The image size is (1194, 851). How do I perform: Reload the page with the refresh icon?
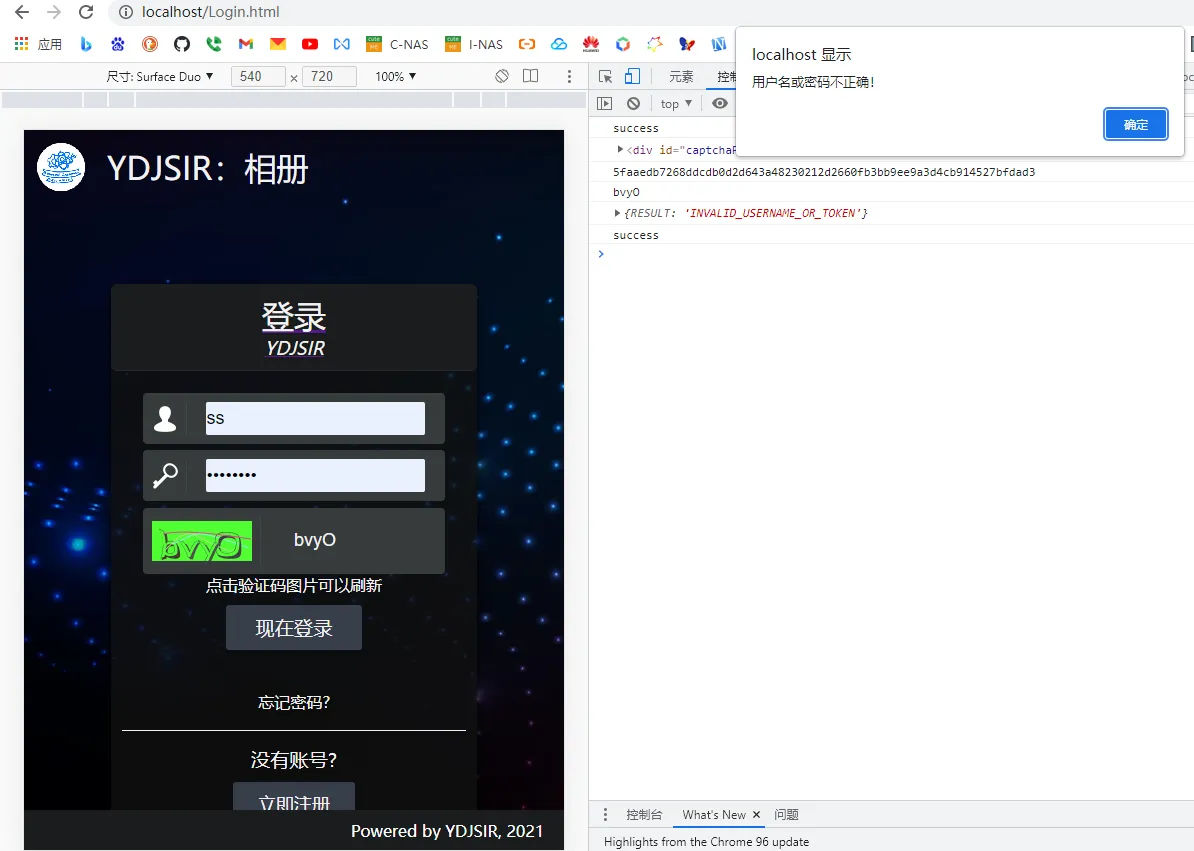click(86, 12)
